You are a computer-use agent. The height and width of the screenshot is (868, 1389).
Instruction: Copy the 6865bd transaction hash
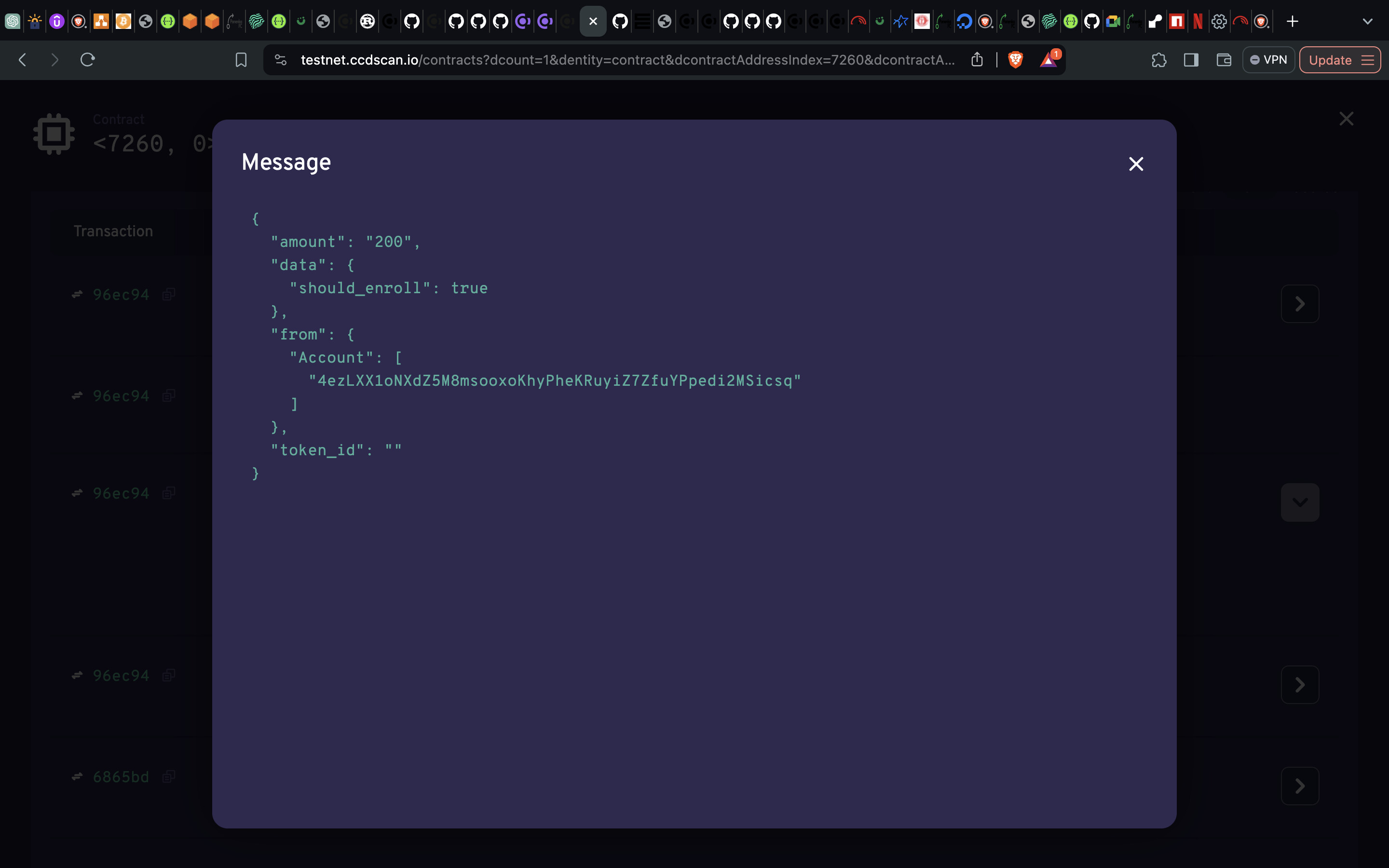pos(168,777)
